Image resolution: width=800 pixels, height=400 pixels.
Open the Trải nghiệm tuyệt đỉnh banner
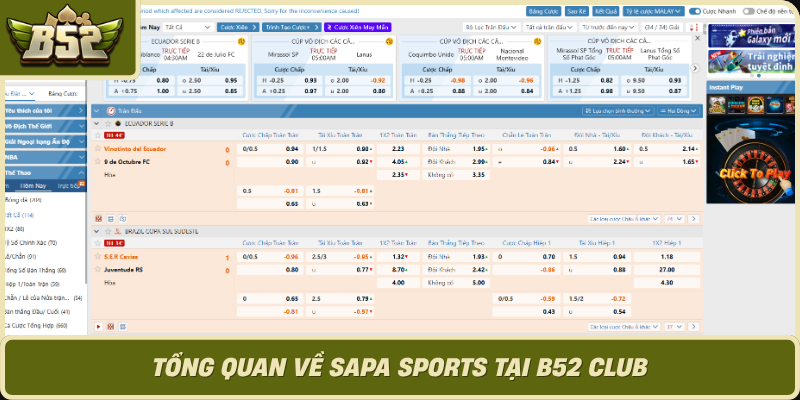pyautogui.click(x=752, y=62)
